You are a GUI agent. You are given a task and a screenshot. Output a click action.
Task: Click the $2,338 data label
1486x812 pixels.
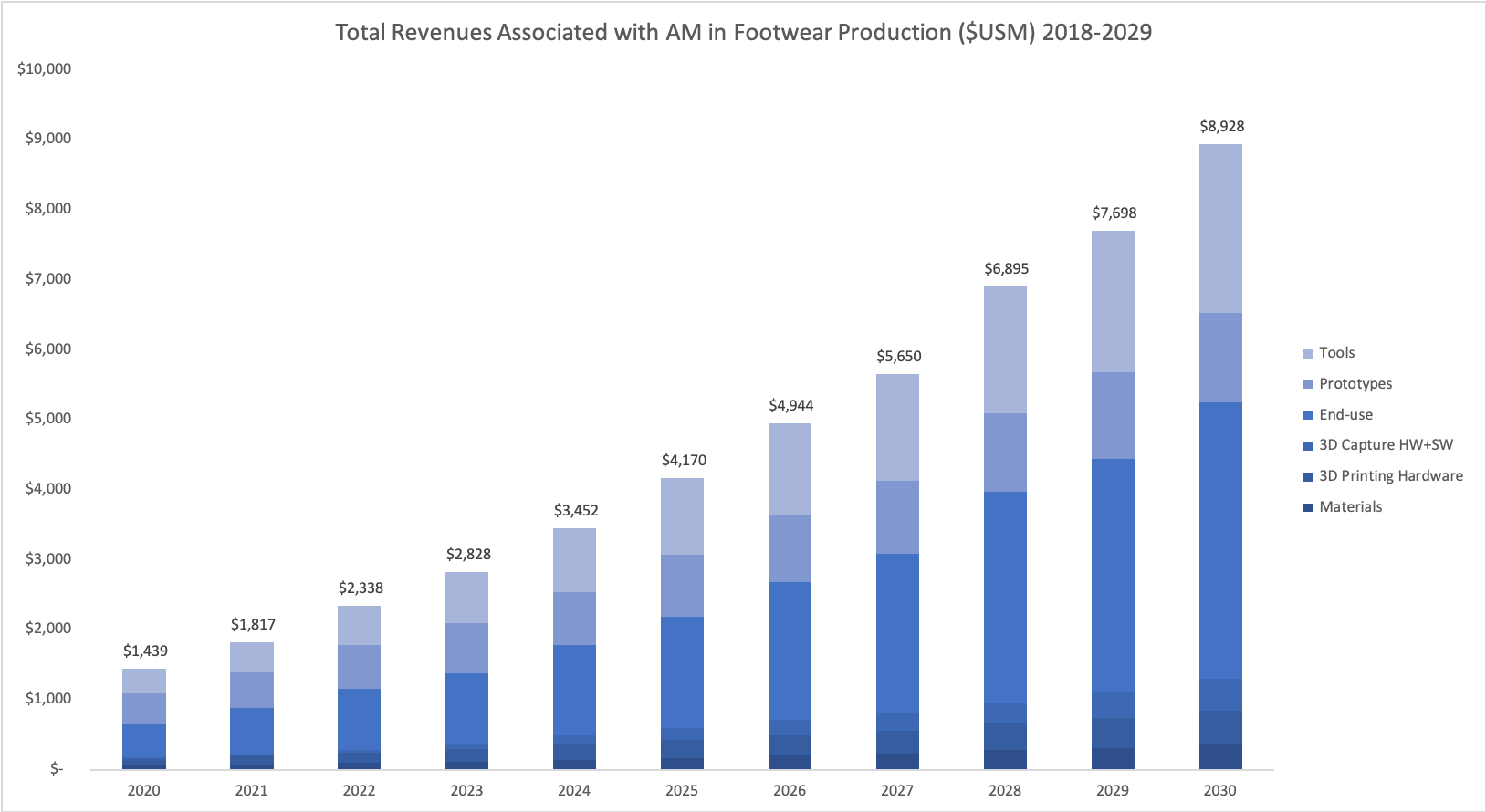pos(361,588)
